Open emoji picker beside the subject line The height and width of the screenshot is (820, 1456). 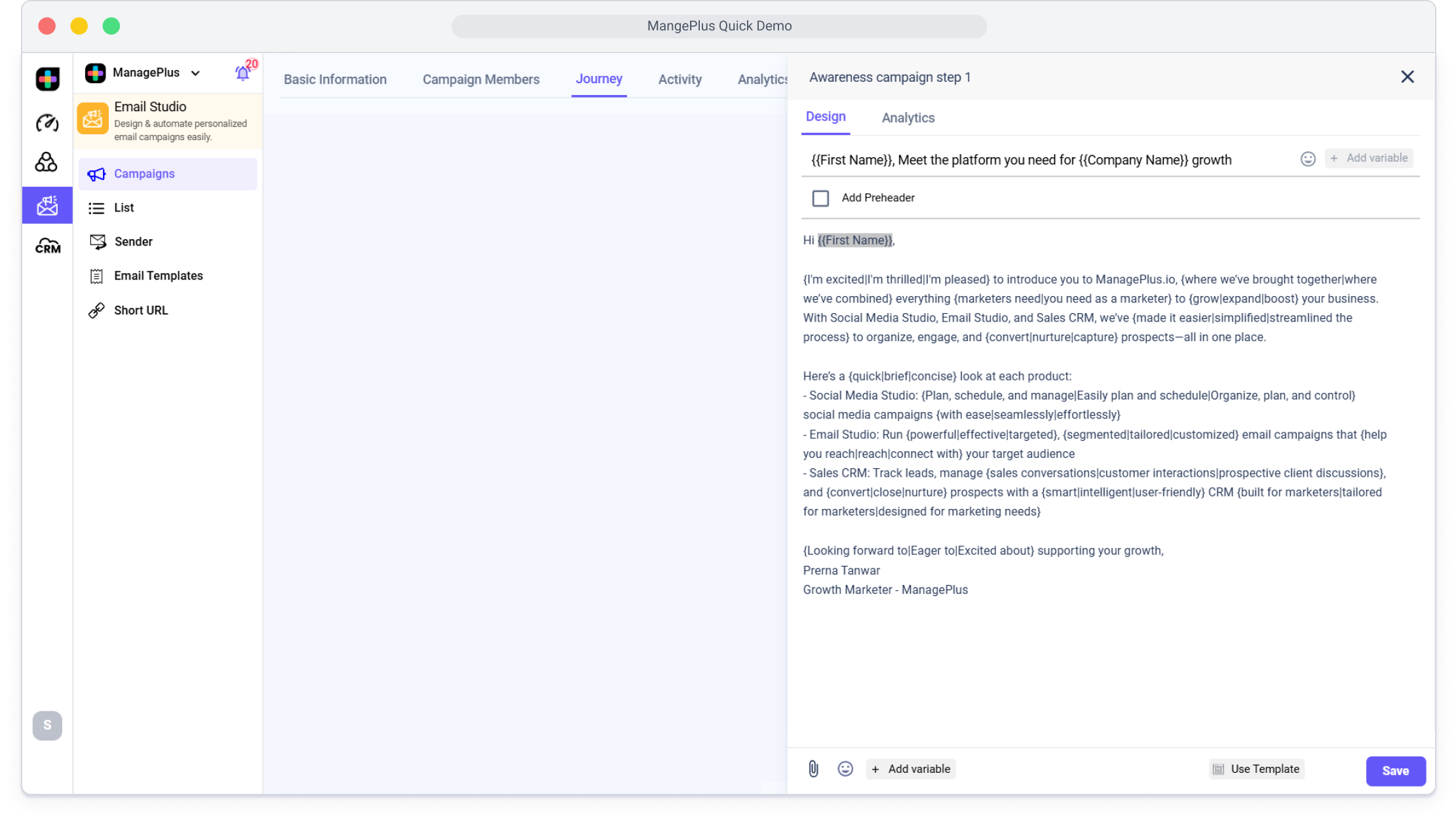(x=1307, y=158)
